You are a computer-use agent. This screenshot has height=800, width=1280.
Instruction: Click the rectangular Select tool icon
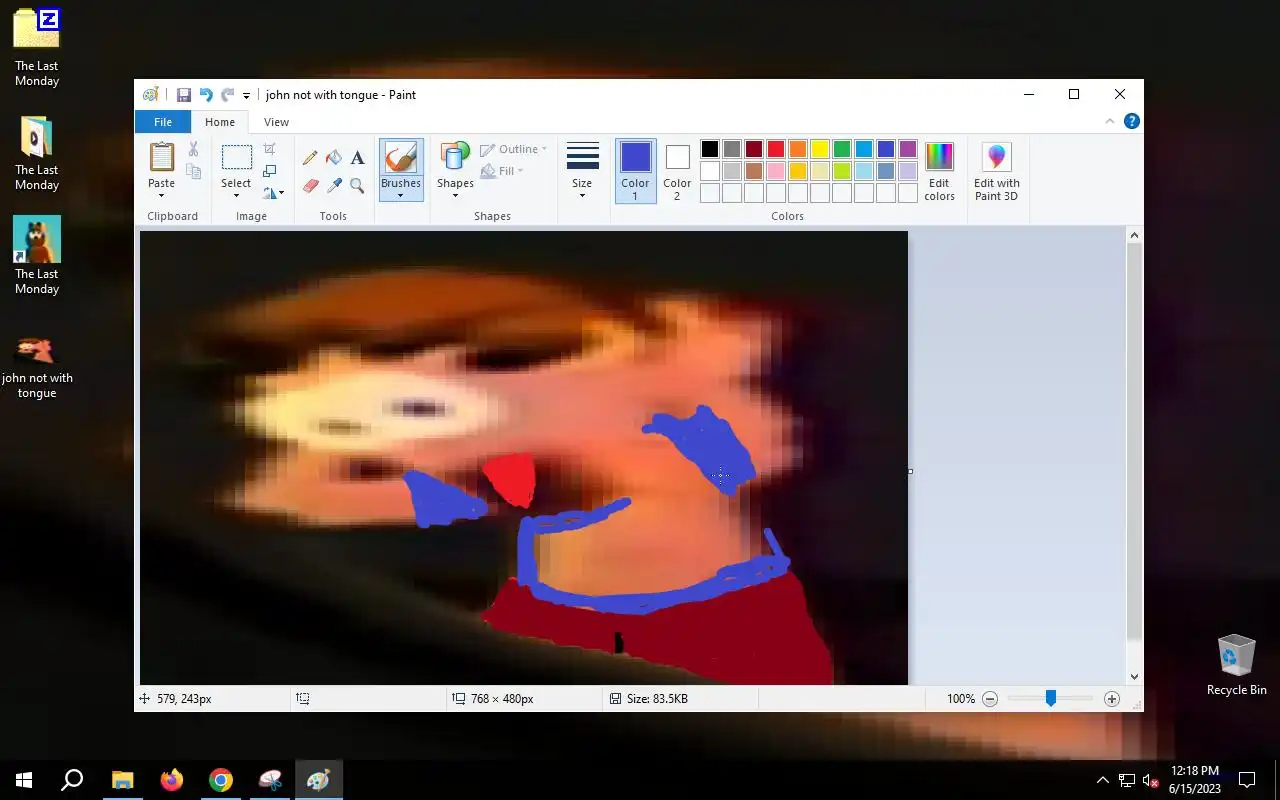[x=236, y=157]
